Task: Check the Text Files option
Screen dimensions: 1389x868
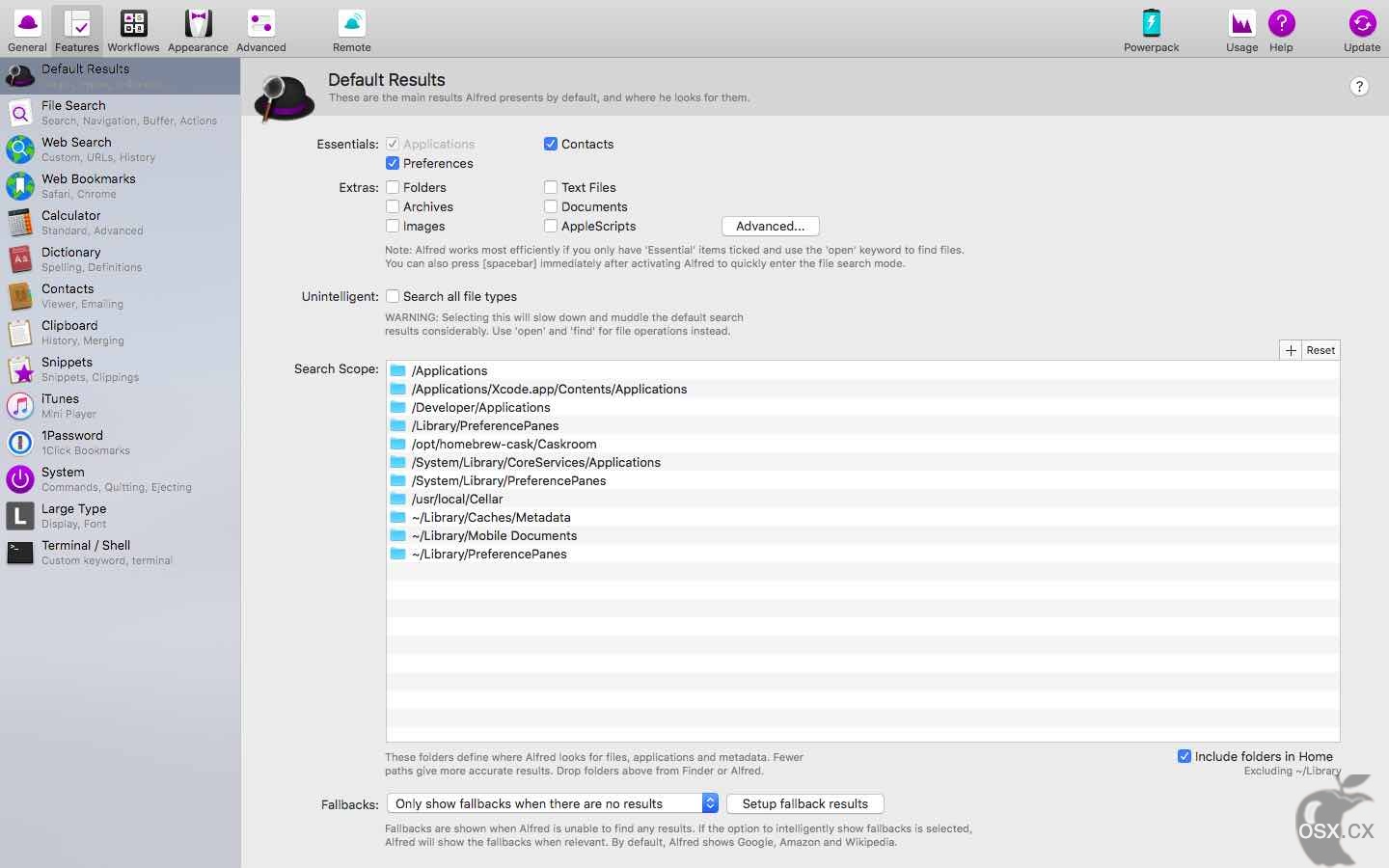Action: (x=551, y=187)
